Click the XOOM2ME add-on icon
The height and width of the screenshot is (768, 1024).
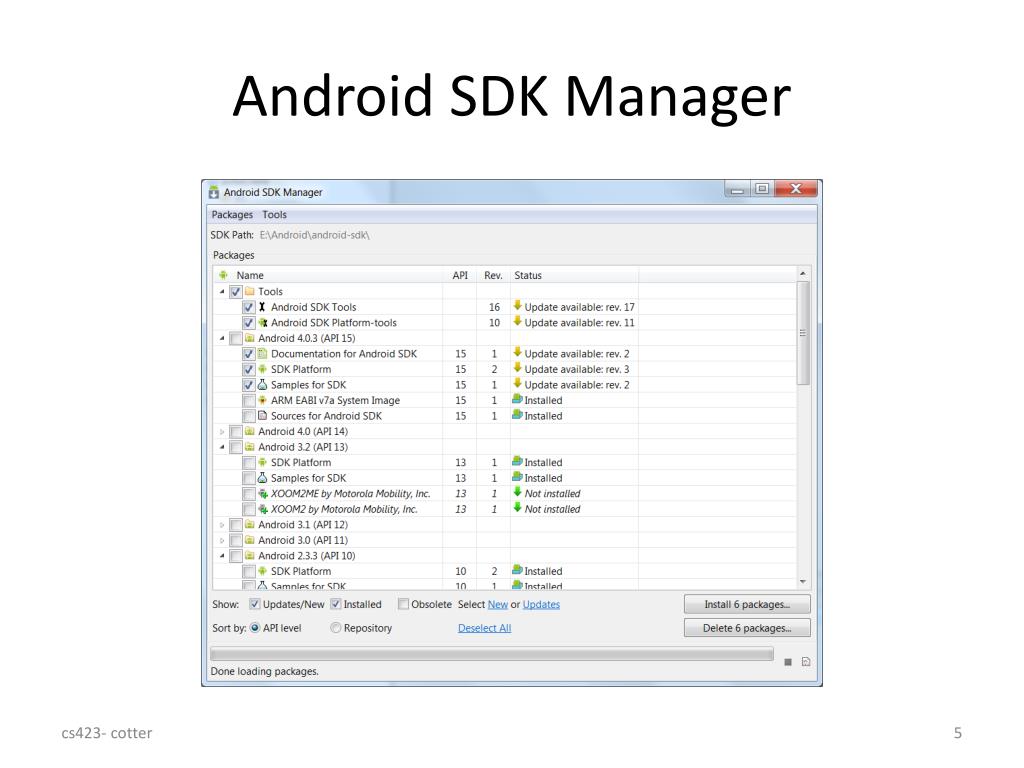[x=263, y=494]
